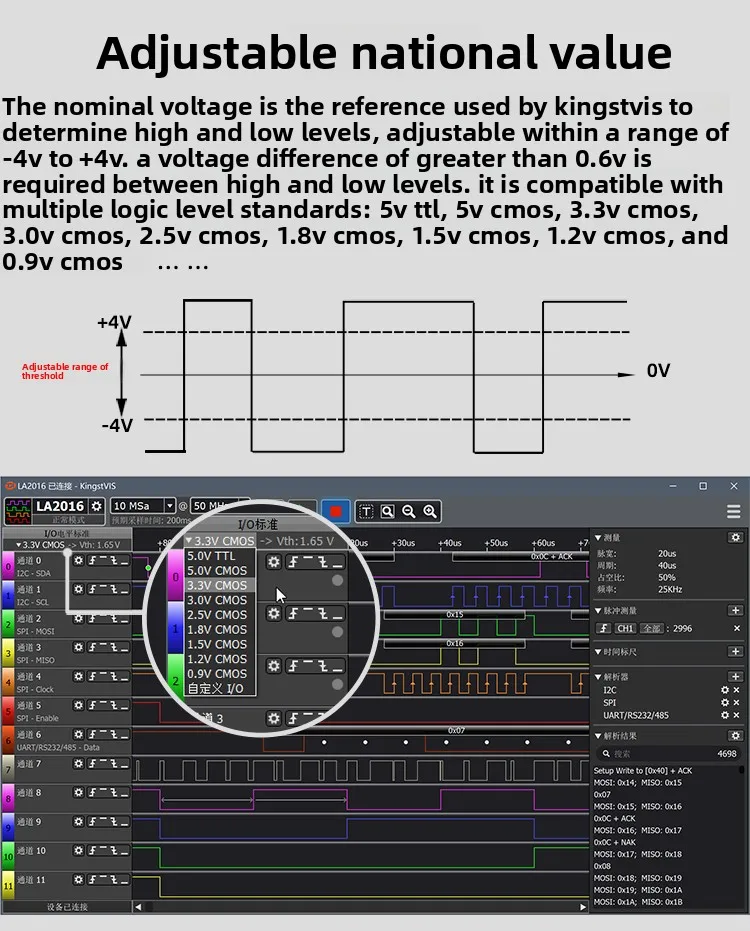Viewport: 750px width, 931px height.
Task: Select rising edge trigger for channel 1
Action: pyautogui.click(x=93, y=589)
